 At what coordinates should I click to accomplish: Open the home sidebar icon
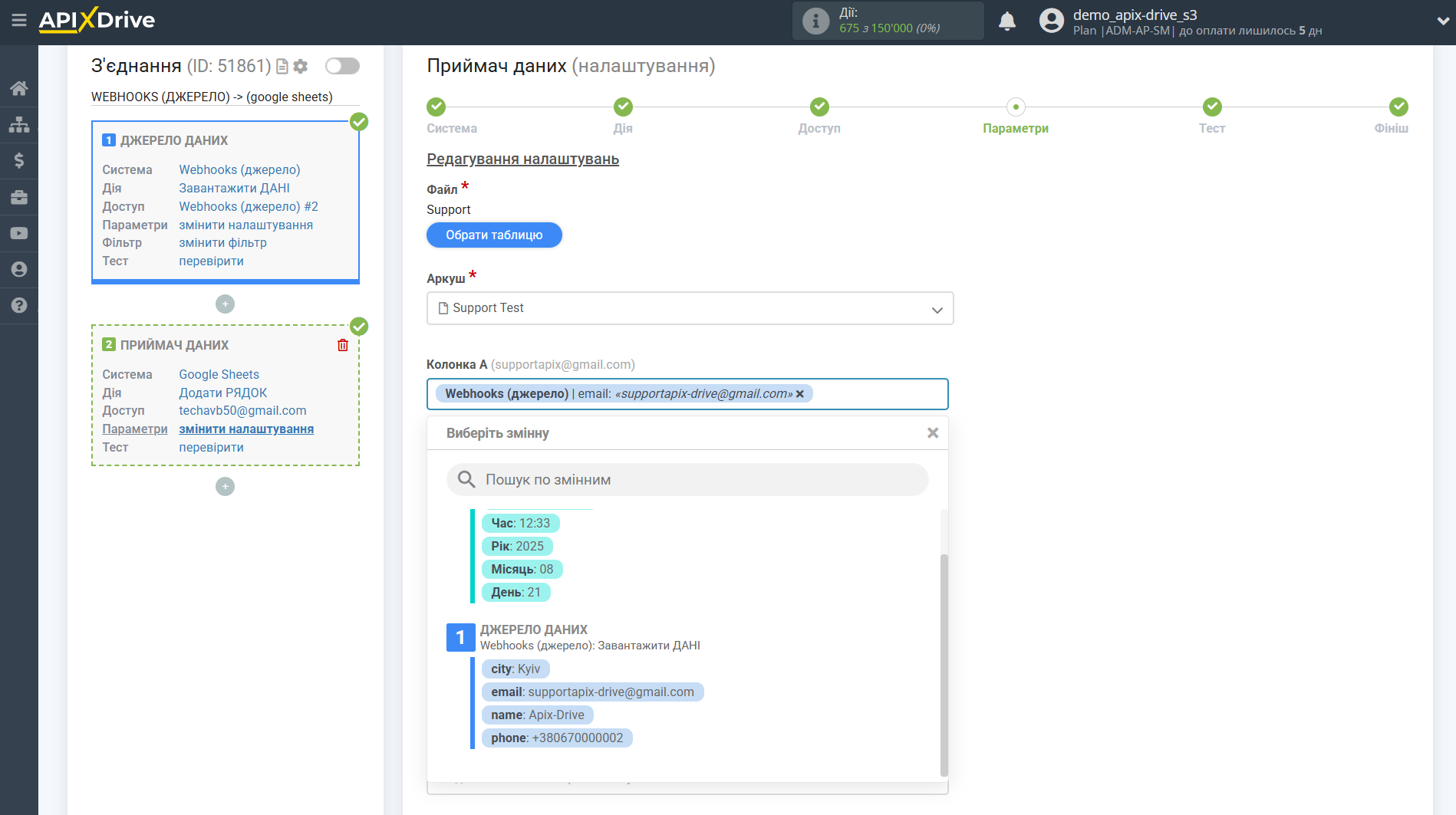[x=19, y=88]
